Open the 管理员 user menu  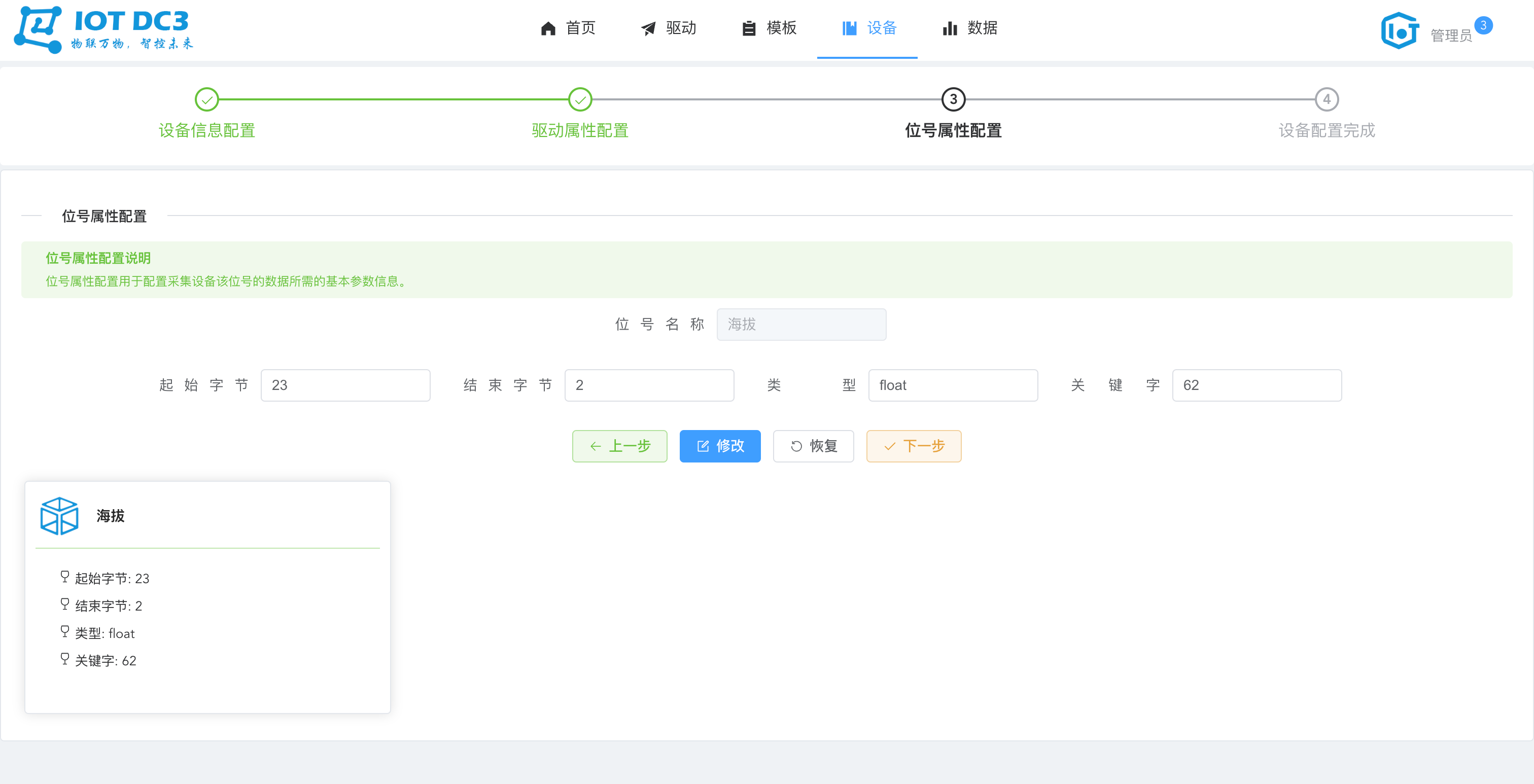[x=1451, y=35]
